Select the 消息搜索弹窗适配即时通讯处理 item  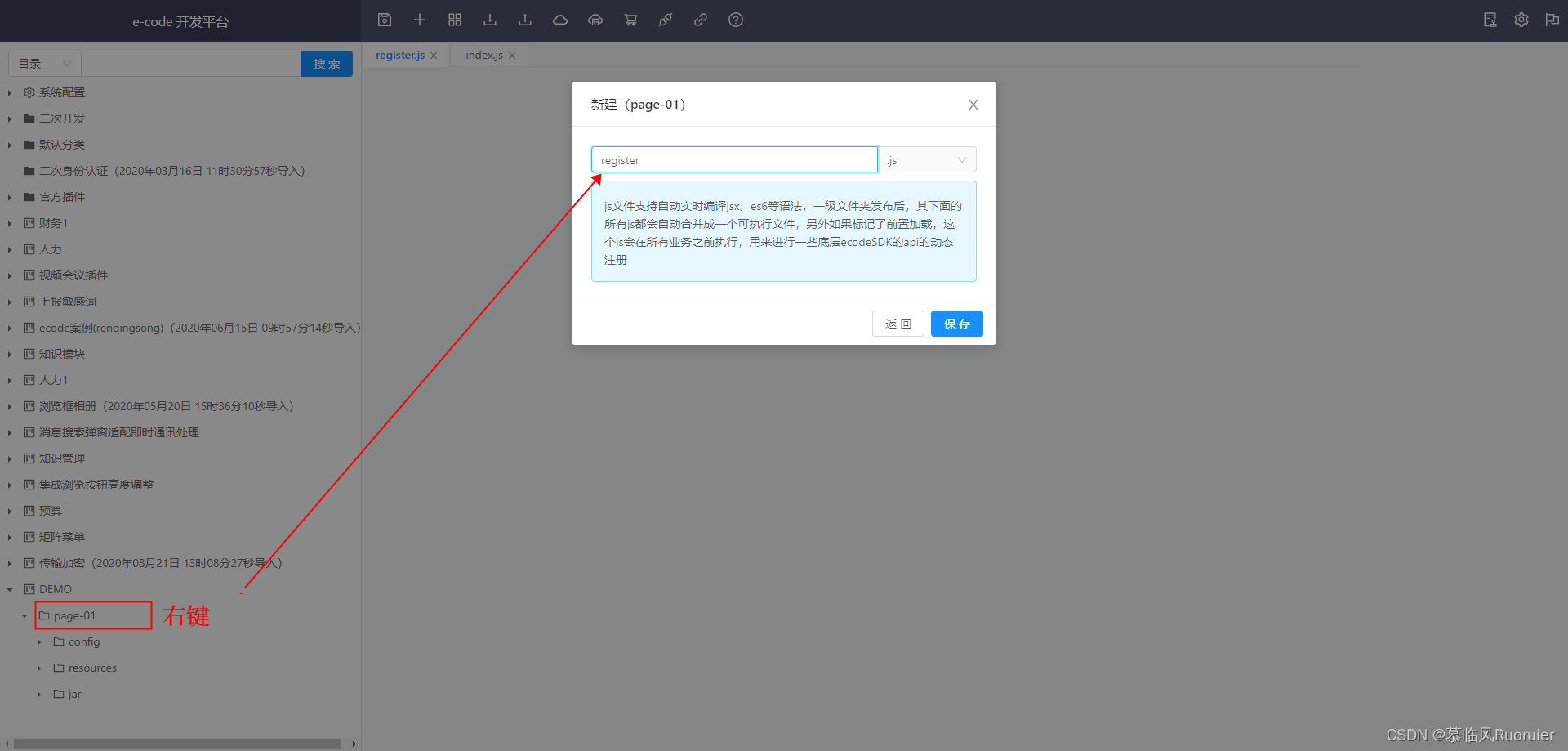click(119, 432)
